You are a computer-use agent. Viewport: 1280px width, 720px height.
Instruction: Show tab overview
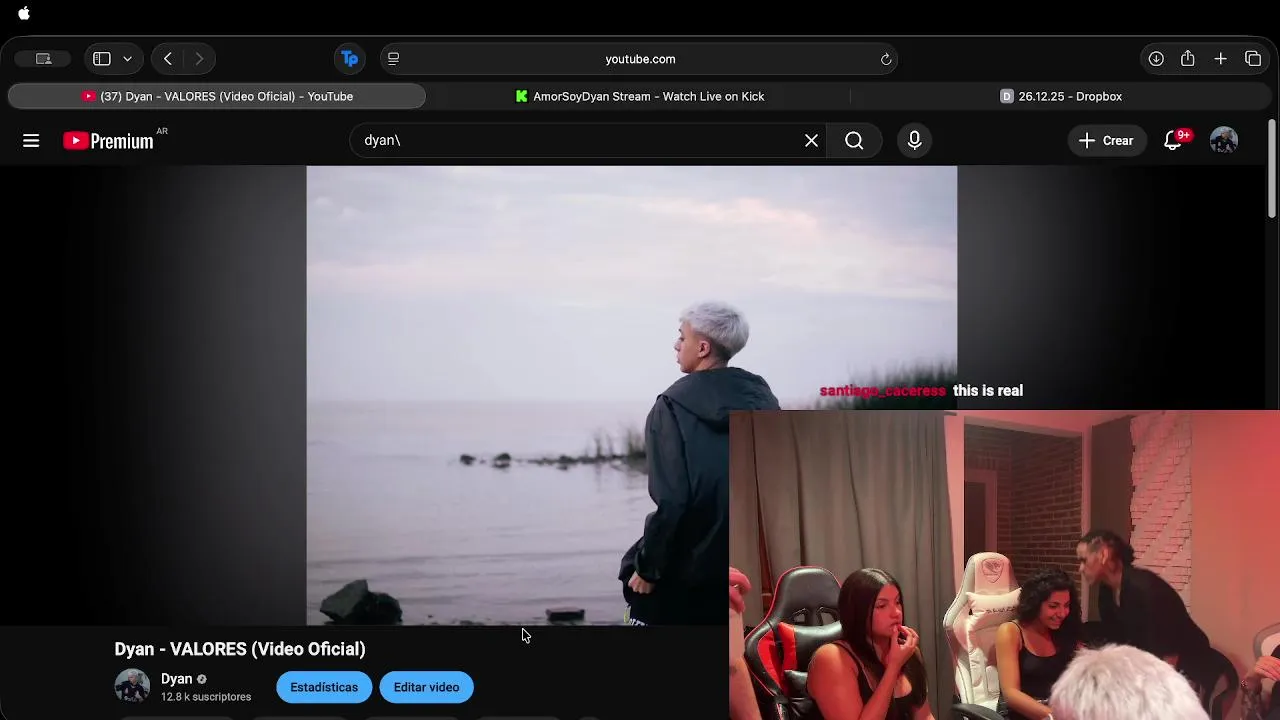click(x=1253, y=59)
